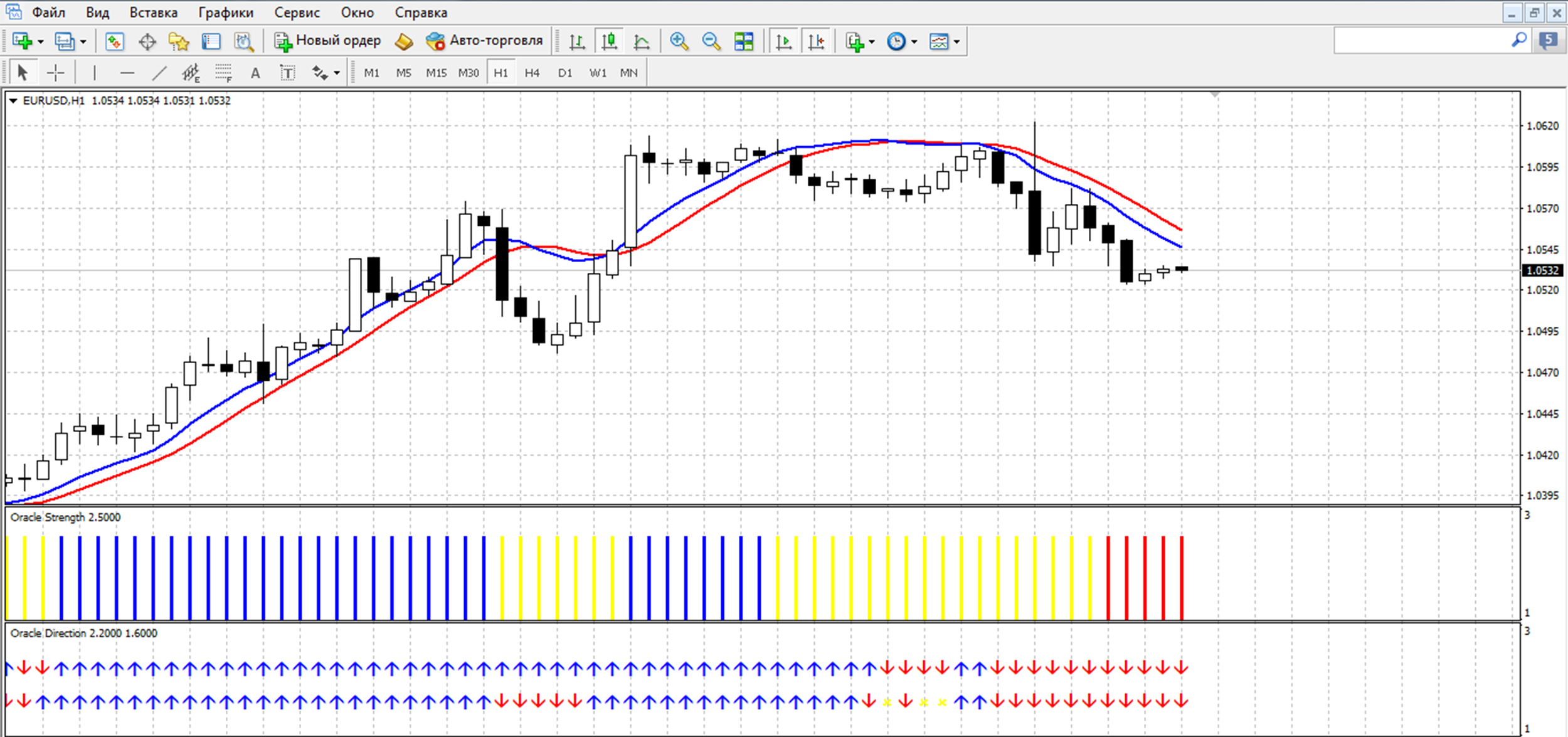Open the Strategy Tester icon
1568x737 pixels.
(244, 42)
